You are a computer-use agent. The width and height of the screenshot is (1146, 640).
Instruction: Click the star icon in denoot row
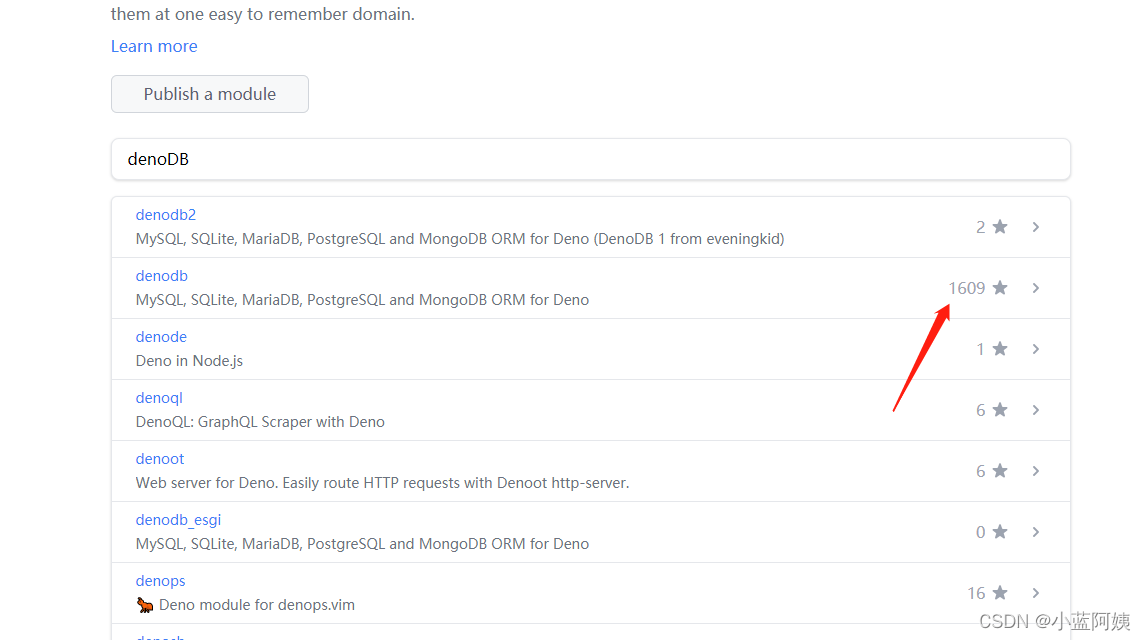point(1000,471)
